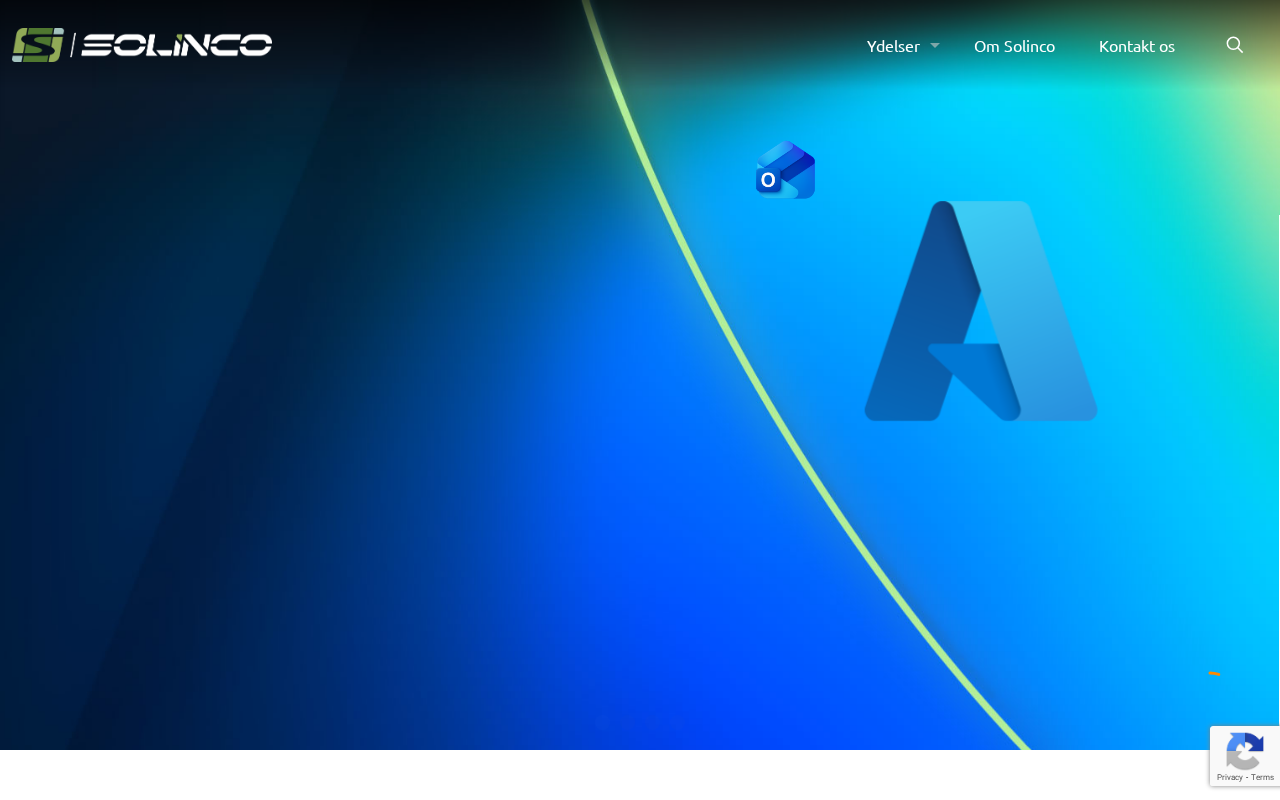Go to the Om Solinco page
This screenshot has height=800, width=1280.
tap(1014, 46)
